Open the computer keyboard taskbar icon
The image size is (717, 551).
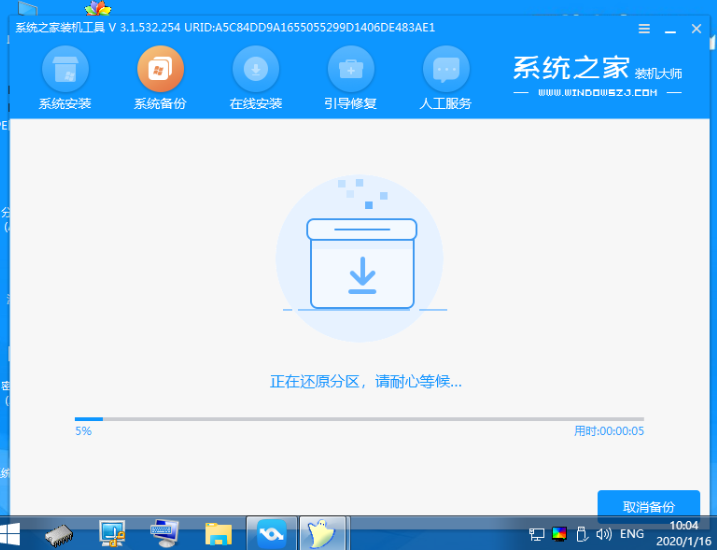click(x=165, y=533)
